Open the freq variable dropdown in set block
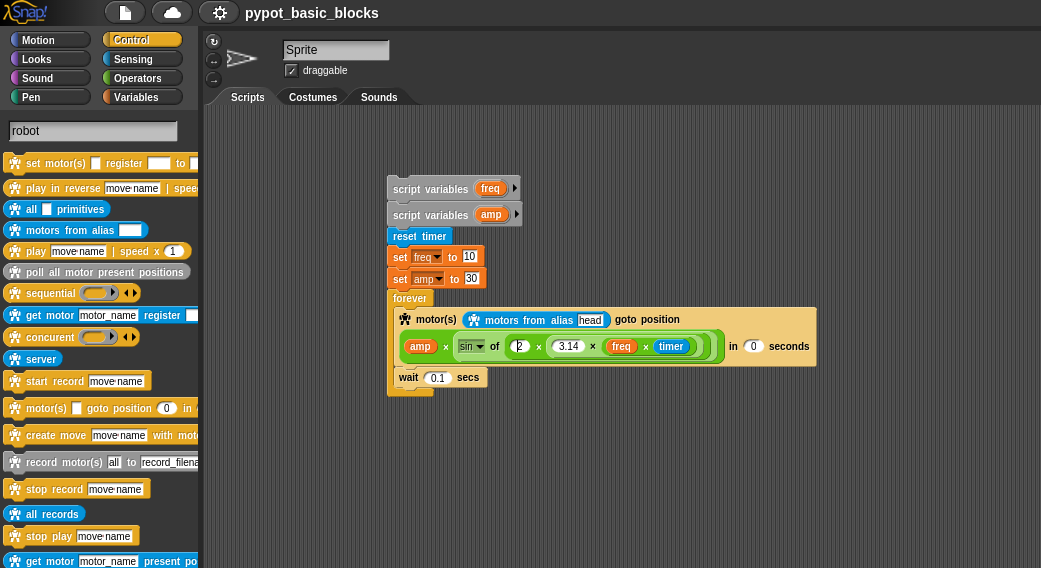 tap(437, 257)
